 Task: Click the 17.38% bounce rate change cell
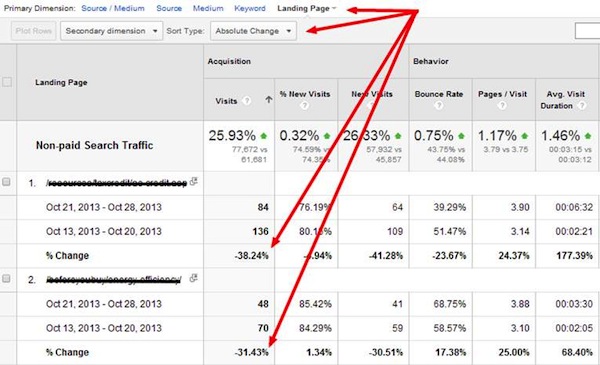(x=450, y=352)
